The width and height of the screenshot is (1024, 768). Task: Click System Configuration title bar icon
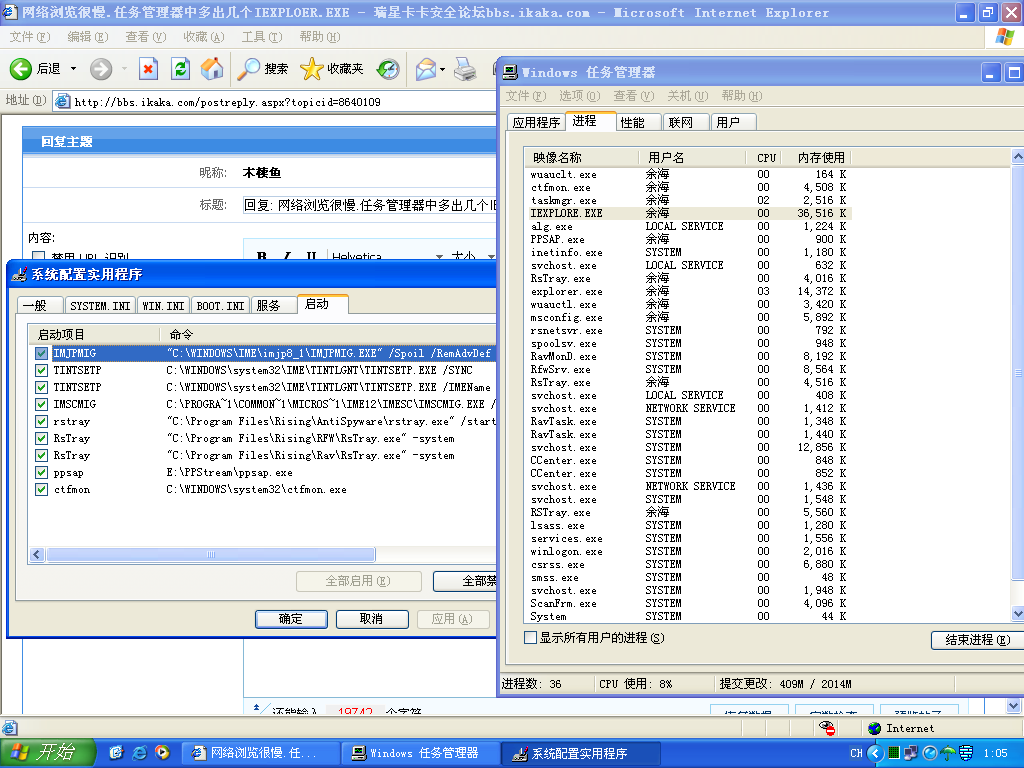[x=20, y=274]
